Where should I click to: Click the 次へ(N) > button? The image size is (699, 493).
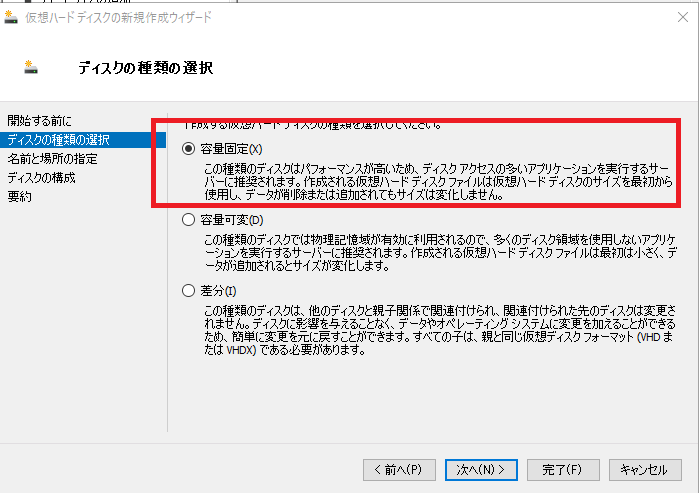[x=481, y=470]
